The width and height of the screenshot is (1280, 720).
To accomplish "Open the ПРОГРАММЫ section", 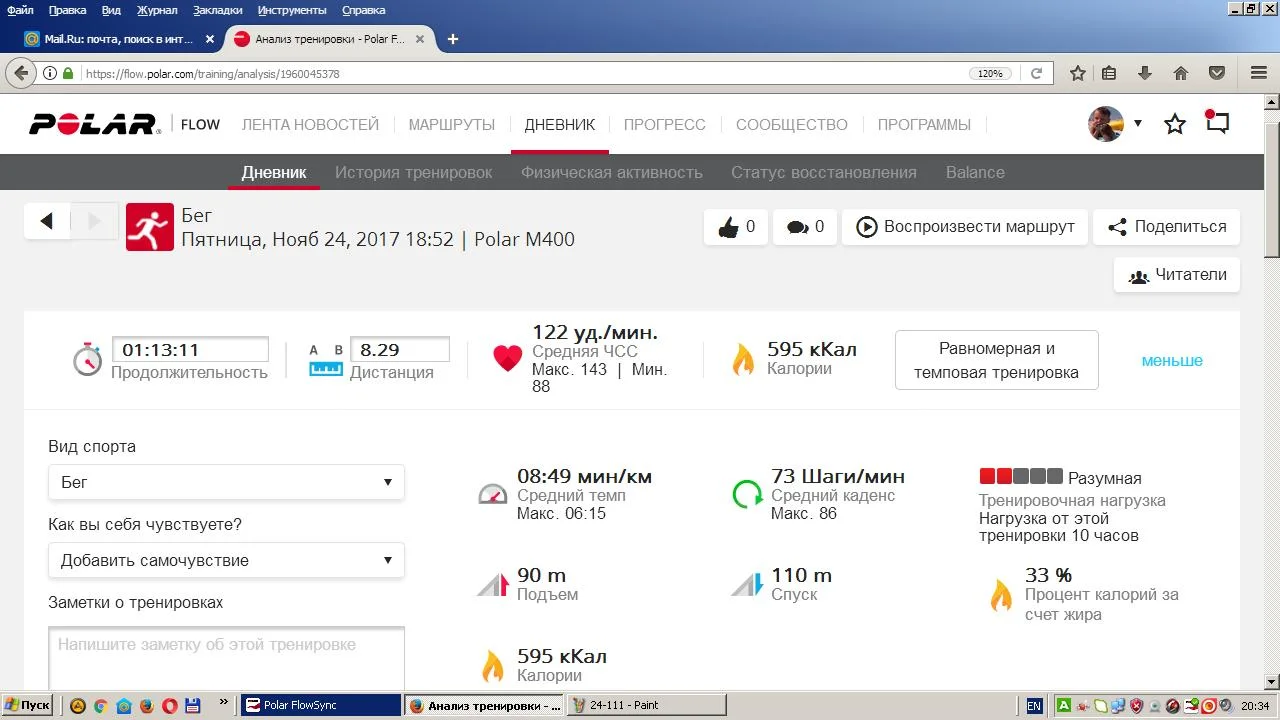I will point(924,125).
